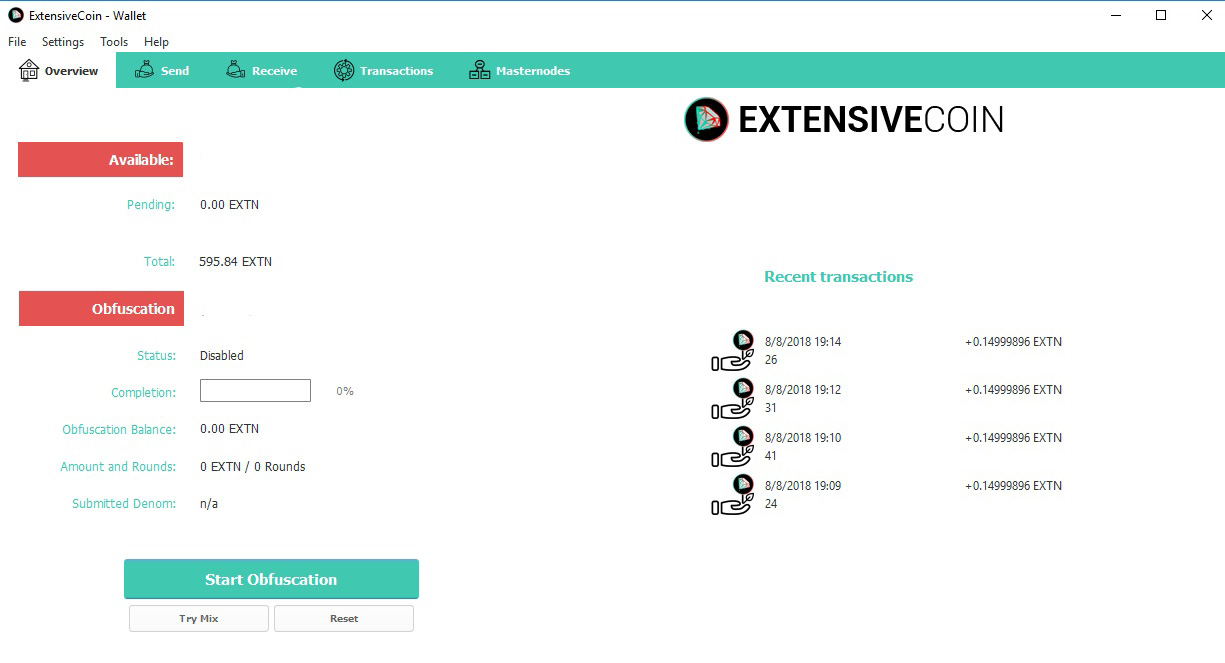Click the Pending label
The width and height of the screenshot is (1225, 663).
pyautogui.click(x=151, y=205)
